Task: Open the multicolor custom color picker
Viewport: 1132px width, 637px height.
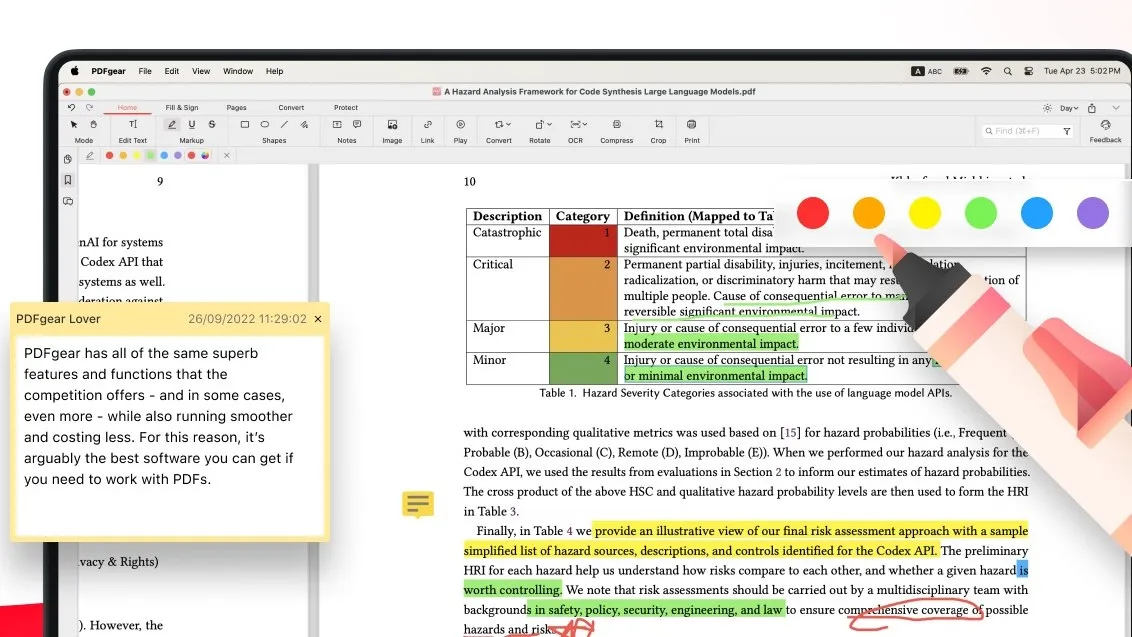Action: pos(205,155)
